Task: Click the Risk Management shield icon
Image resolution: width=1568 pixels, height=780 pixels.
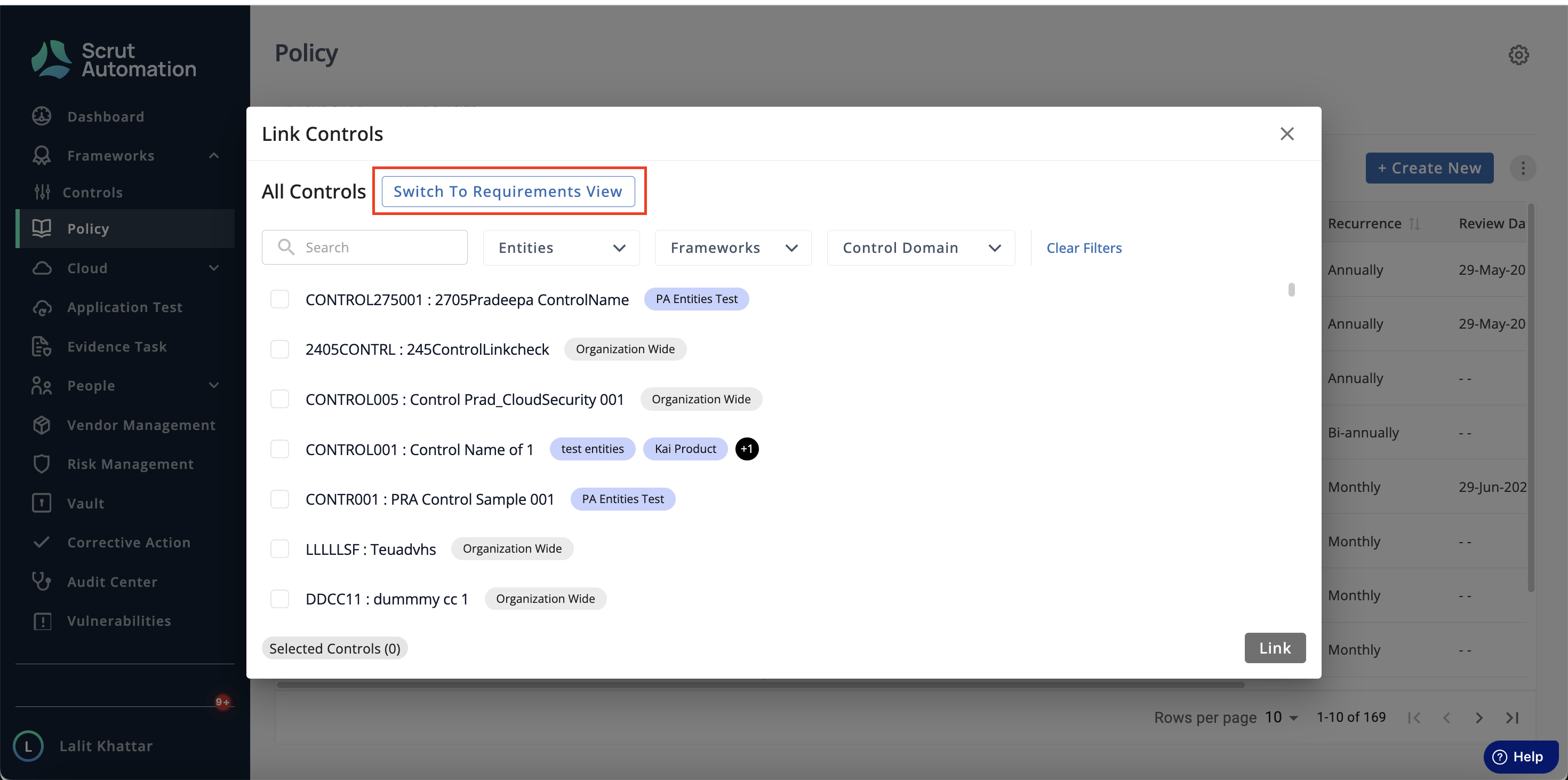Action: pos(42,464)
